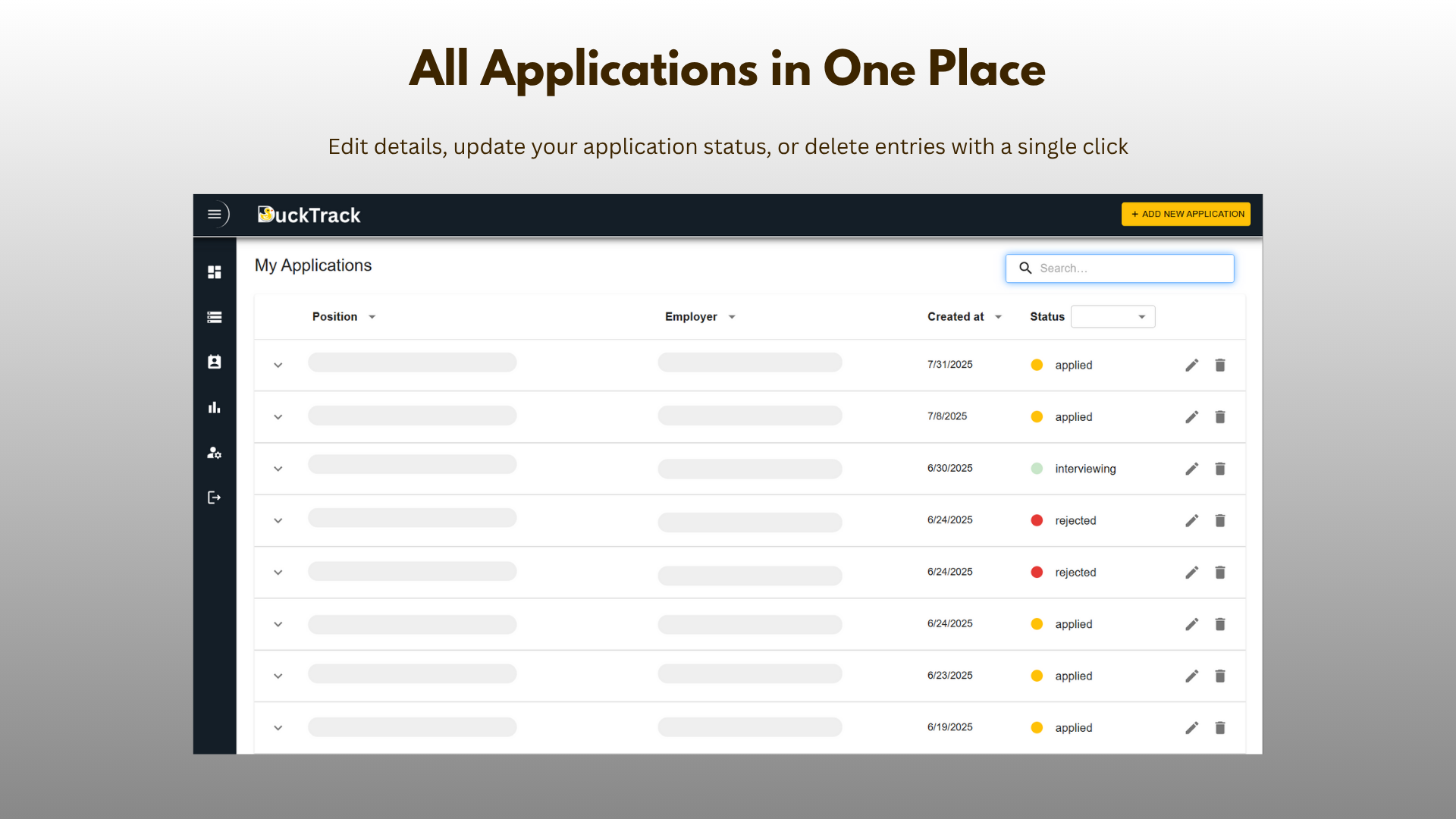
Task: Click the hamburger menu icon in header
Action: tap(215, 215)
